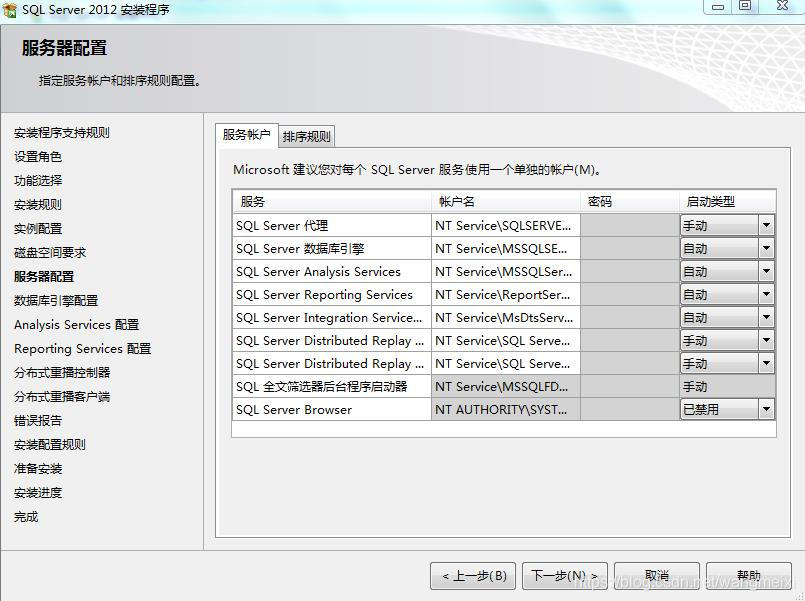805x601 pixels.
Task: Select Reporting Services 配置 step in sidebar
Action: [x=83, y=348]
